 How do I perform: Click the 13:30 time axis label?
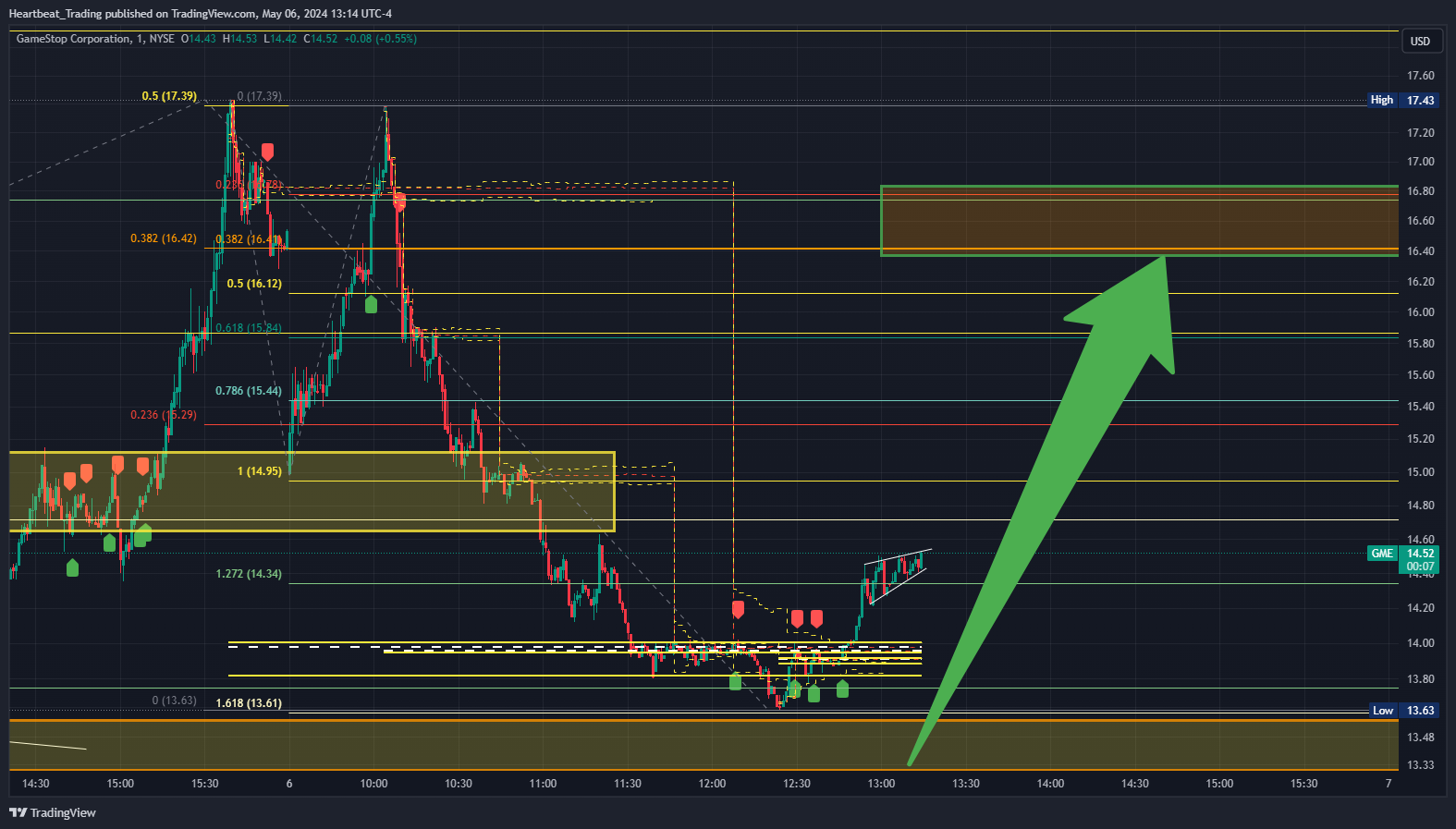(x=966, y=784)
